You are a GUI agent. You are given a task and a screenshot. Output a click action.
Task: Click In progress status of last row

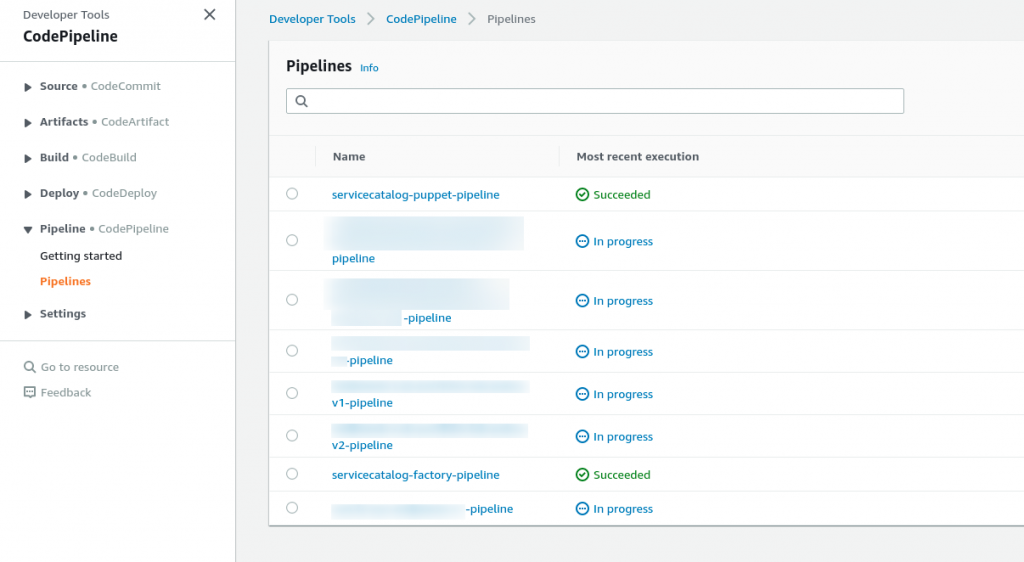[x=614, y=508]
